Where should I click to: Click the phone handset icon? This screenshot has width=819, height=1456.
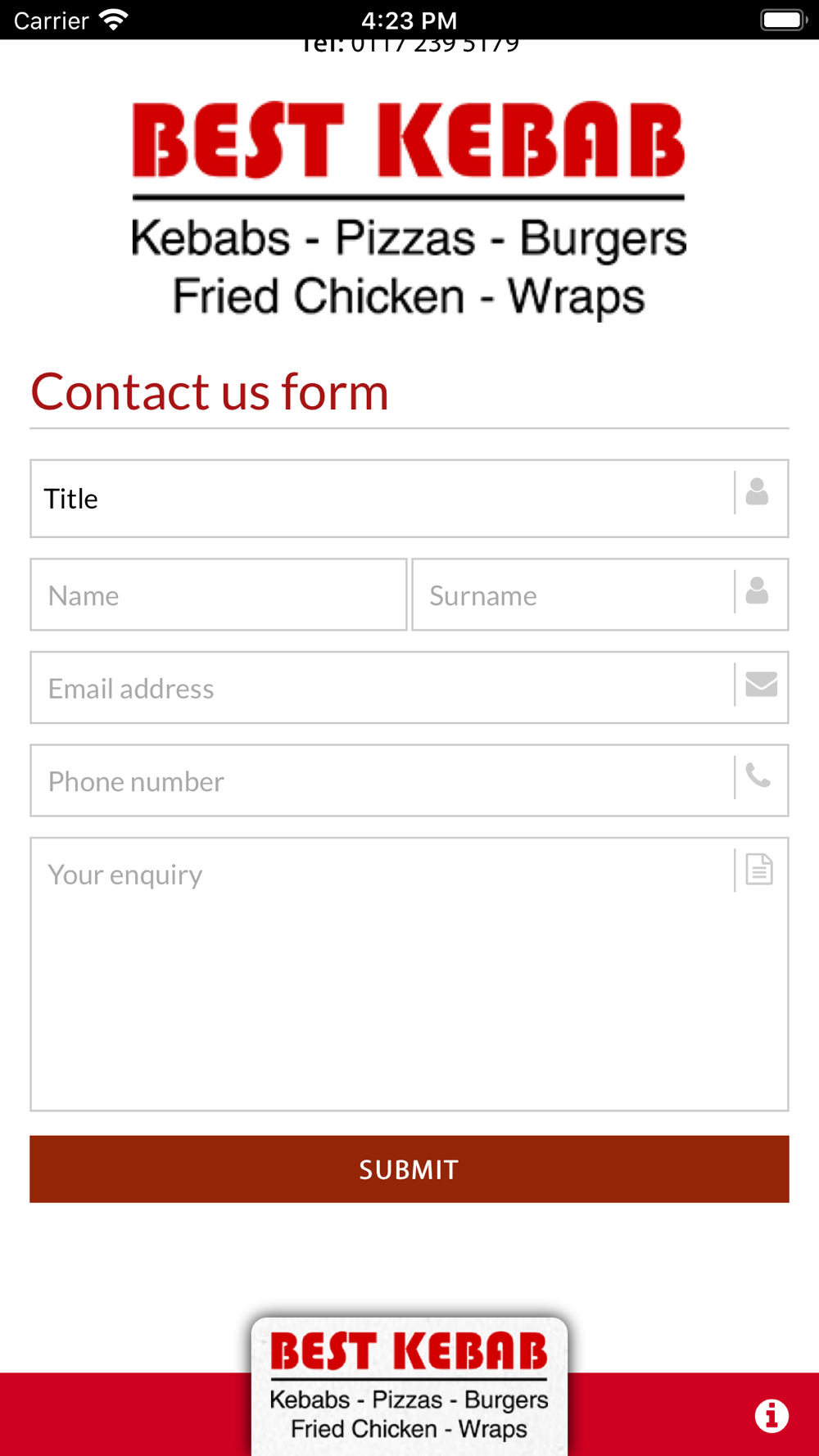click(758, 774)
